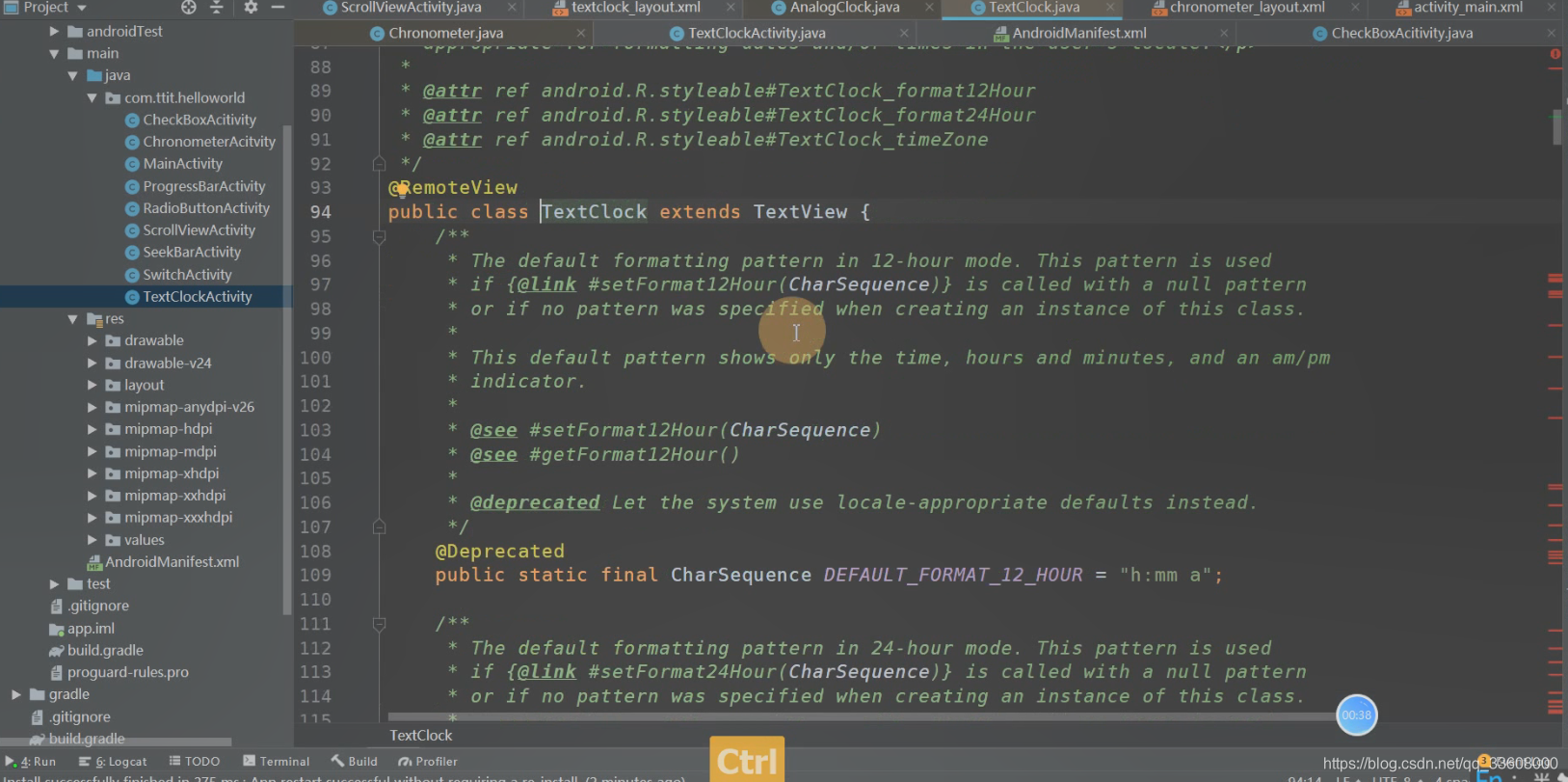Click line number 109 in gutter

(315, 576)
